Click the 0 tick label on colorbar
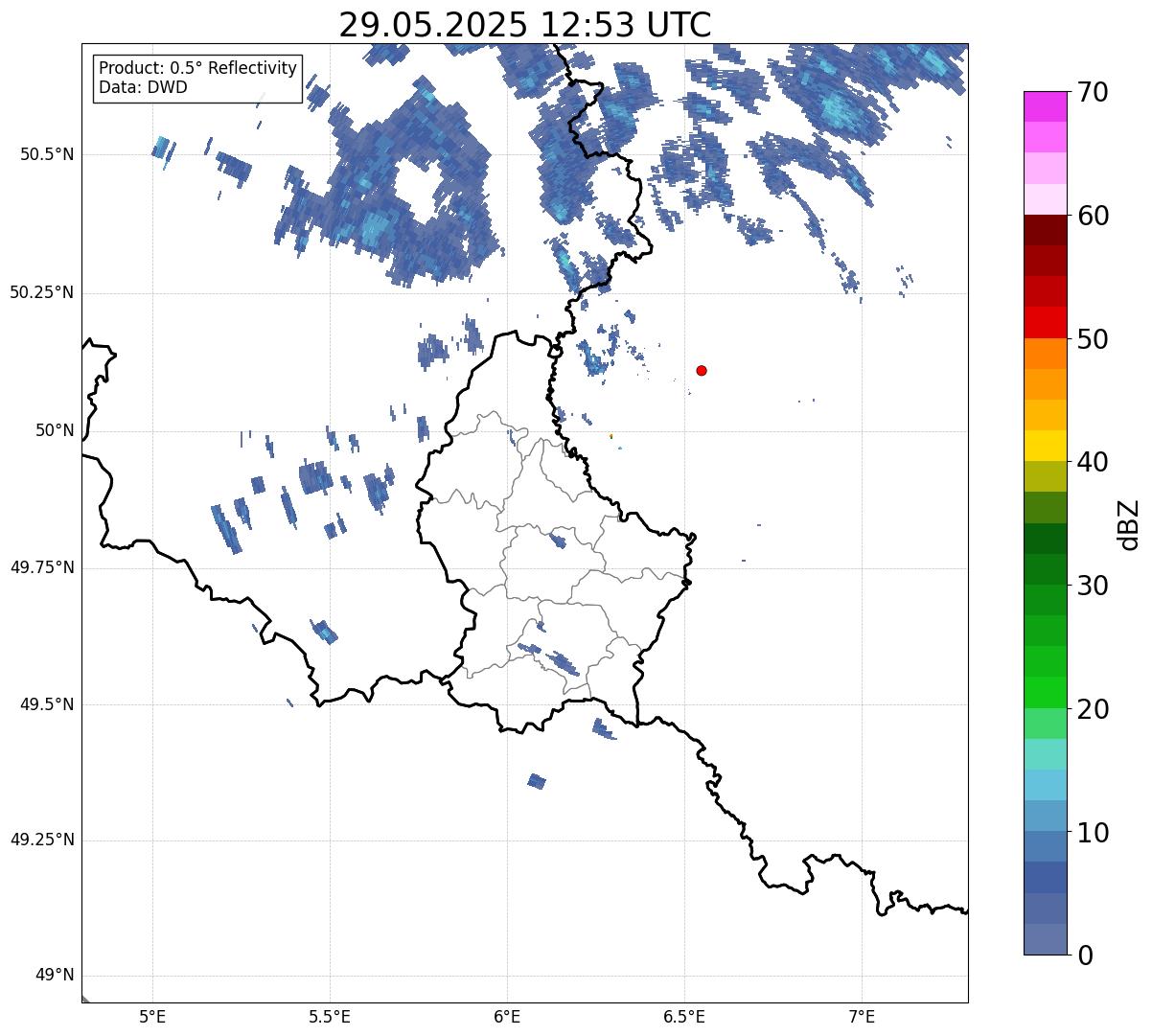 [x=1084, y=955]
